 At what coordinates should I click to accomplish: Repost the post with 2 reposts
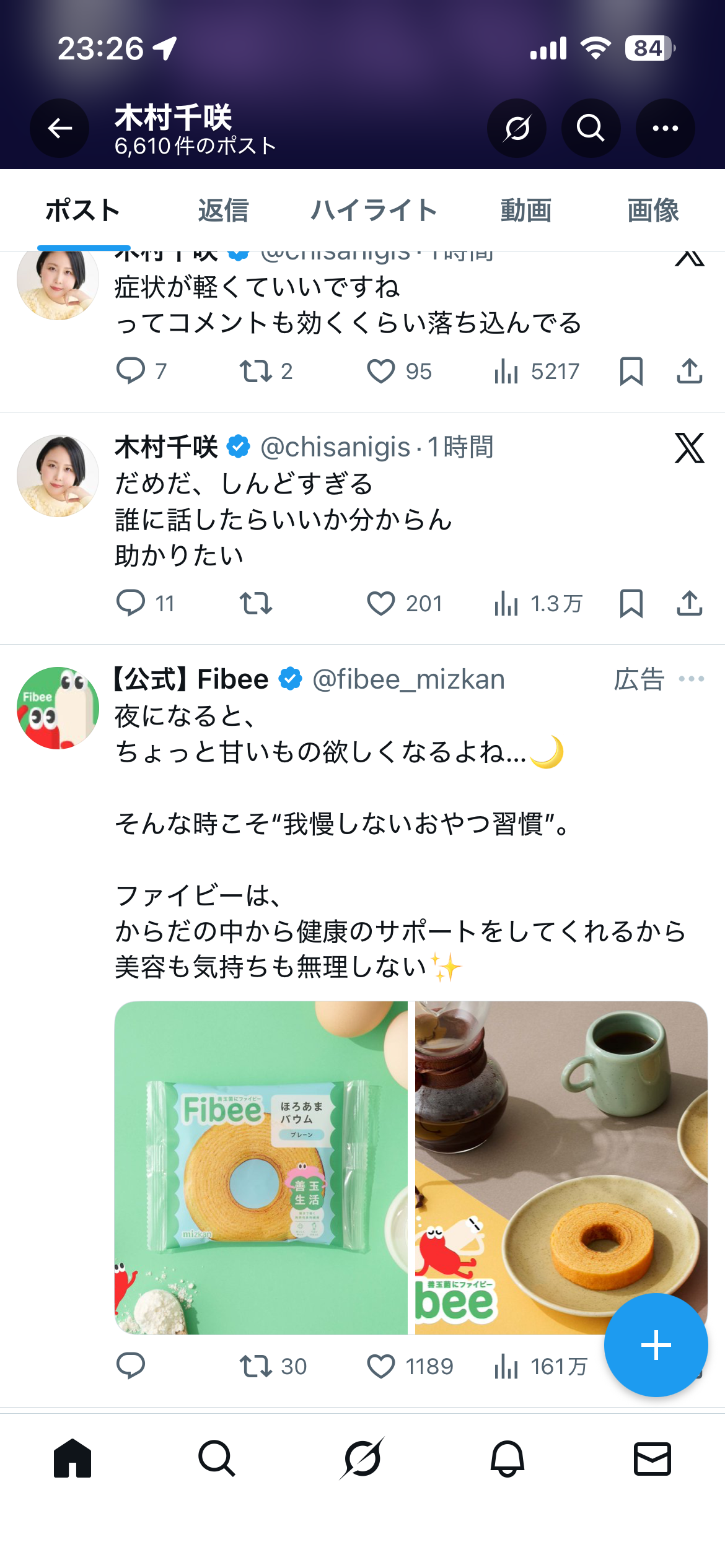[255, 372]
